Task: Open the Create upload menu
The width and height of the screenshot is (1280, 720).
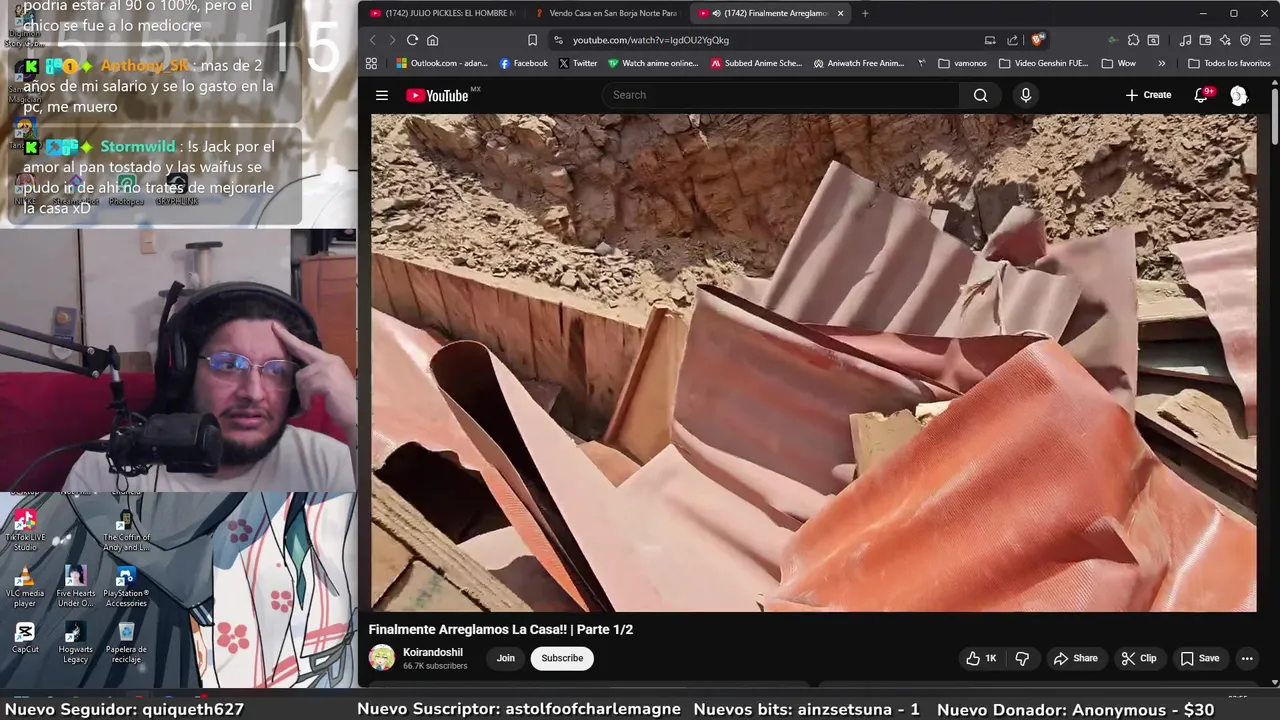Action: pos(1148,95)
